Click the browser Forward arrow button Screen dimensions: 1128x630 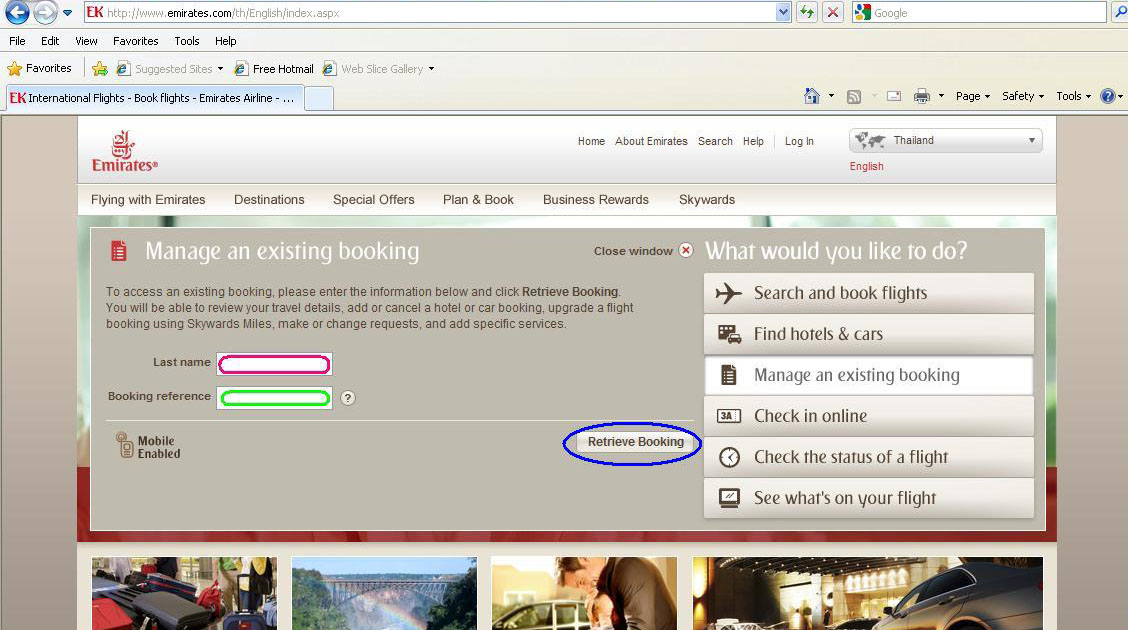(x=45, y=12)
